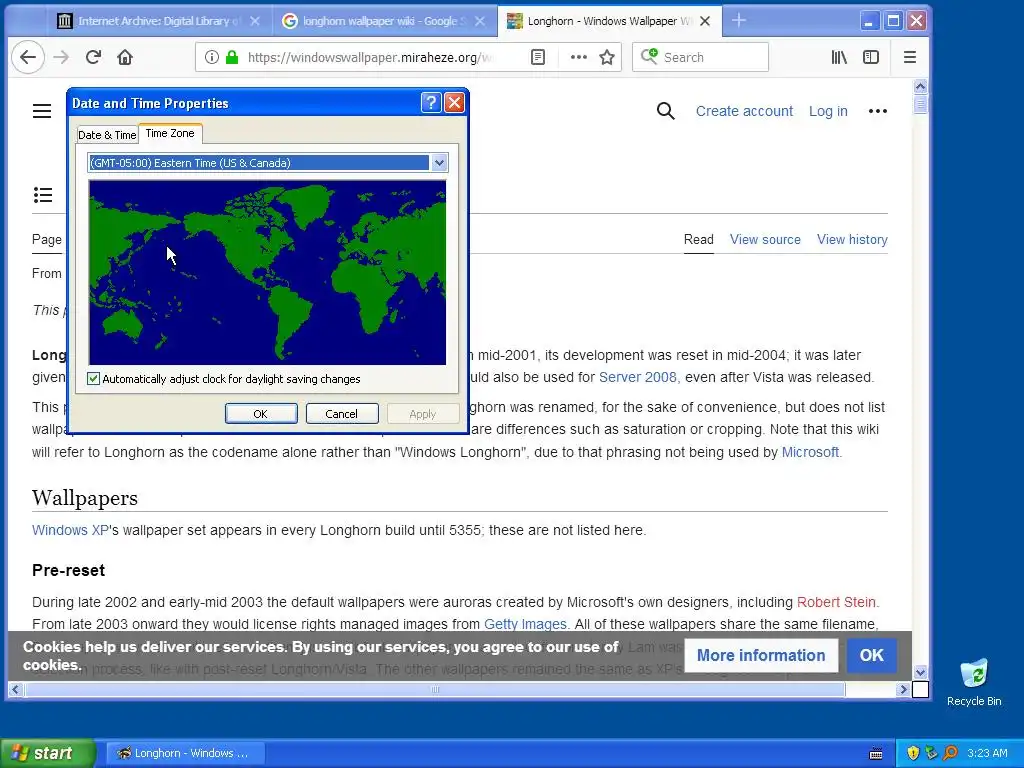Open Firefox hamburger menu
Viewport: 1024px width, 768px height.
coord(910,57)
